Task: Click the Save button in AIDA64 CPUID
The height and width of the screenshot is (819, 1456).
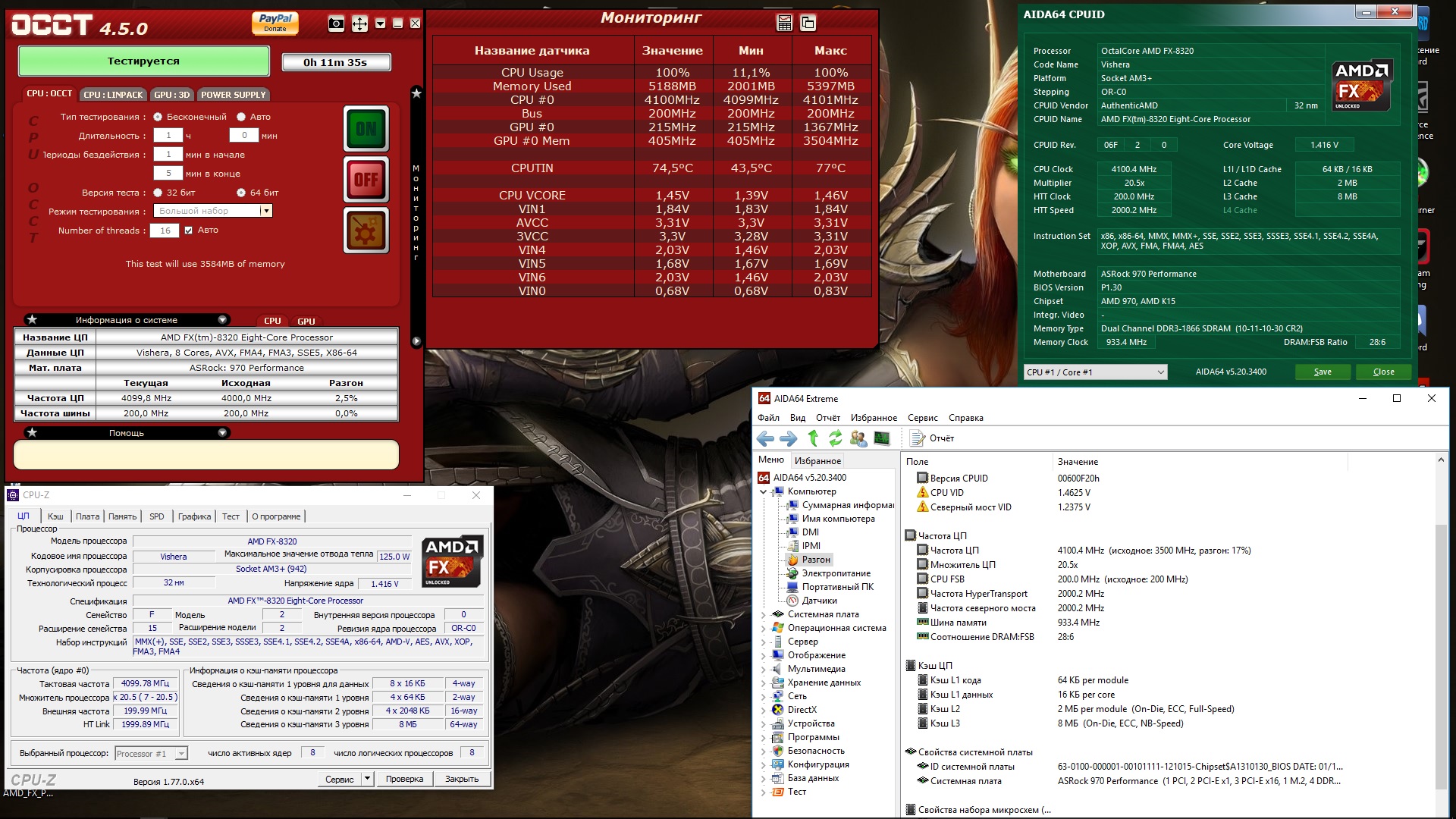Action: pos(1323,372)
